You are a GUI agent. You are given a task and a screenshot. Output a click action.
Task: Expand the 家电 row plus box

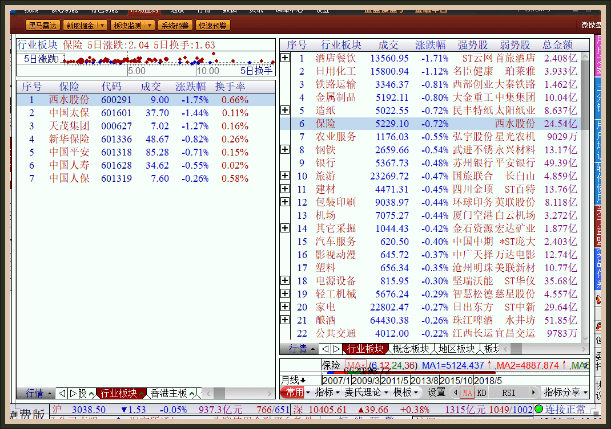tap(285, 307)
